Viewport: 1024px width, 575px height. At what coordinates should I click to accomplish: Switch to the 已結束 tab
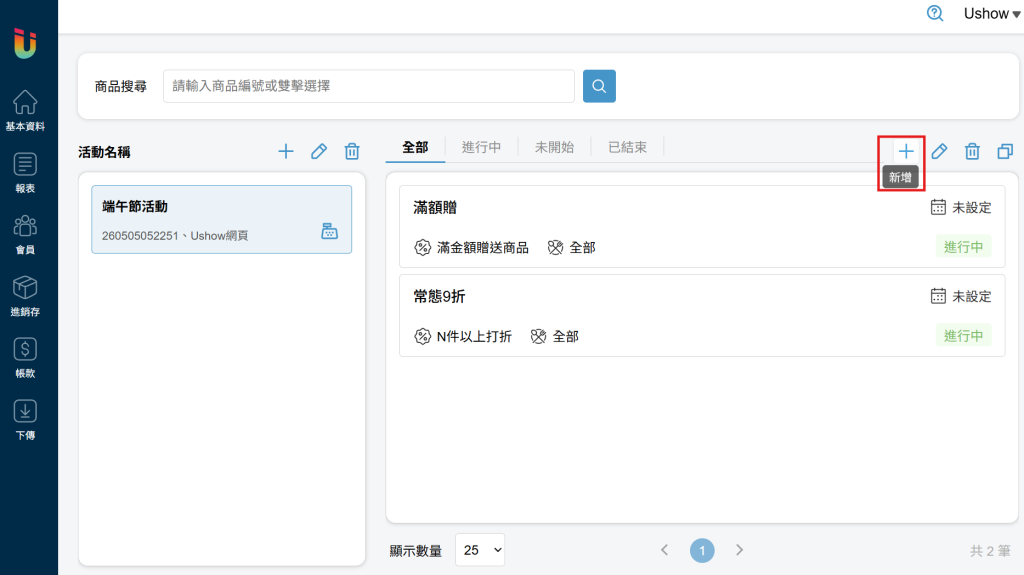(628, 148)
